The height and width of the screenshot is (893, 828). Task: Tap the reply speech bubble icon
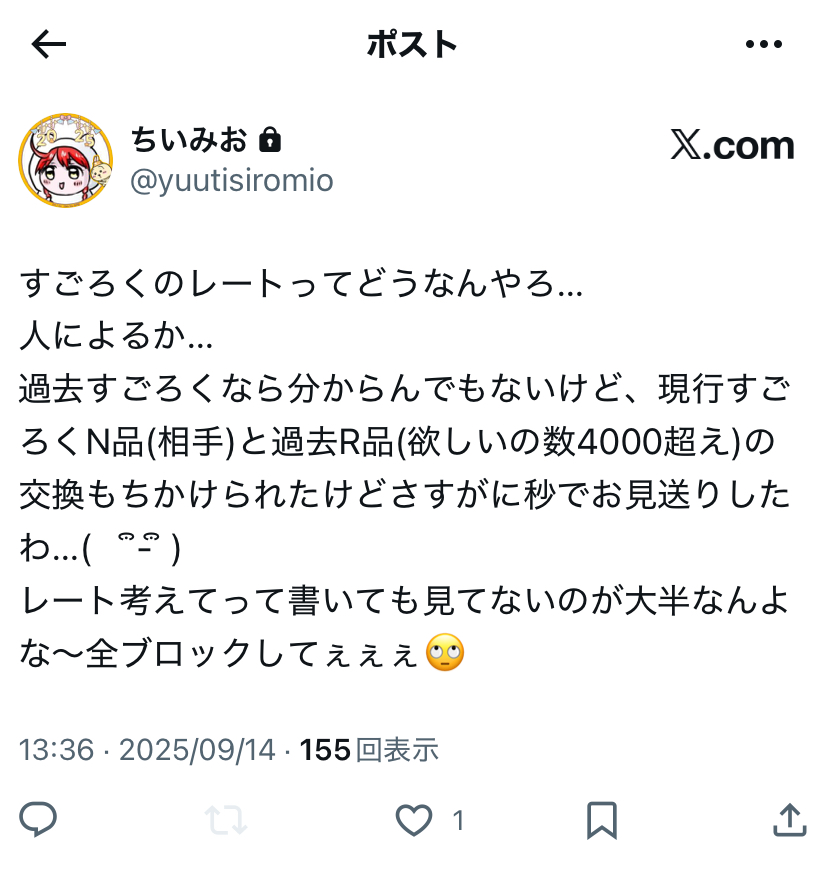pyautogui.click(x=38, y=819)
